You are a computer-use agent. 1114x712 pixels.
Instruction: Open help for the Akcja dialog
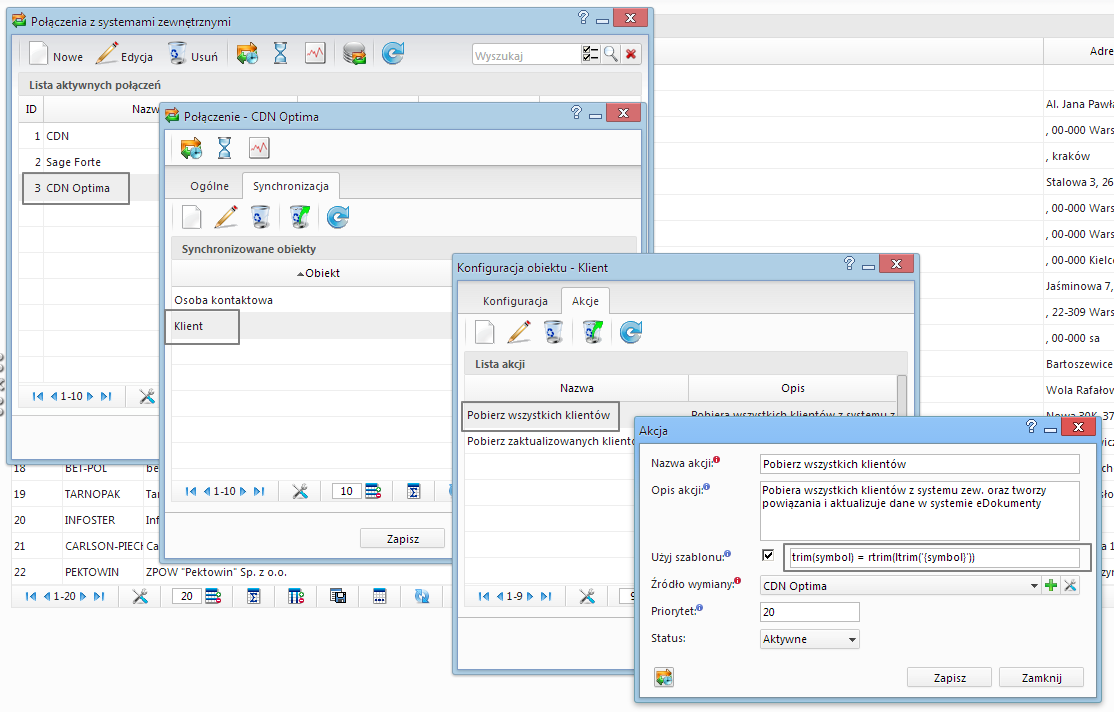(1032, 426)
